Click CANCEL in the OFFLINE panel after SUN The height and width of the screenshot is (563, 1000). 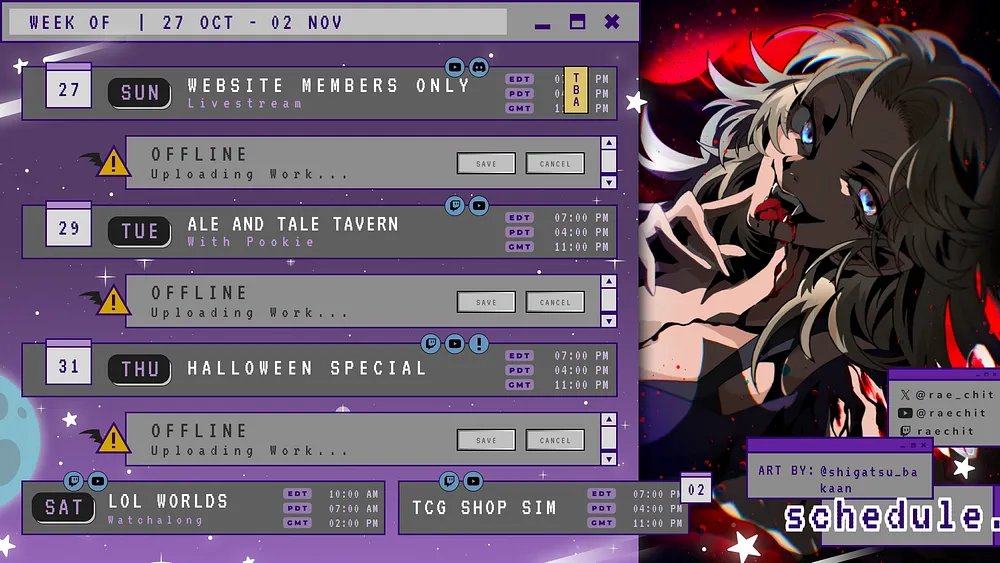555,163
